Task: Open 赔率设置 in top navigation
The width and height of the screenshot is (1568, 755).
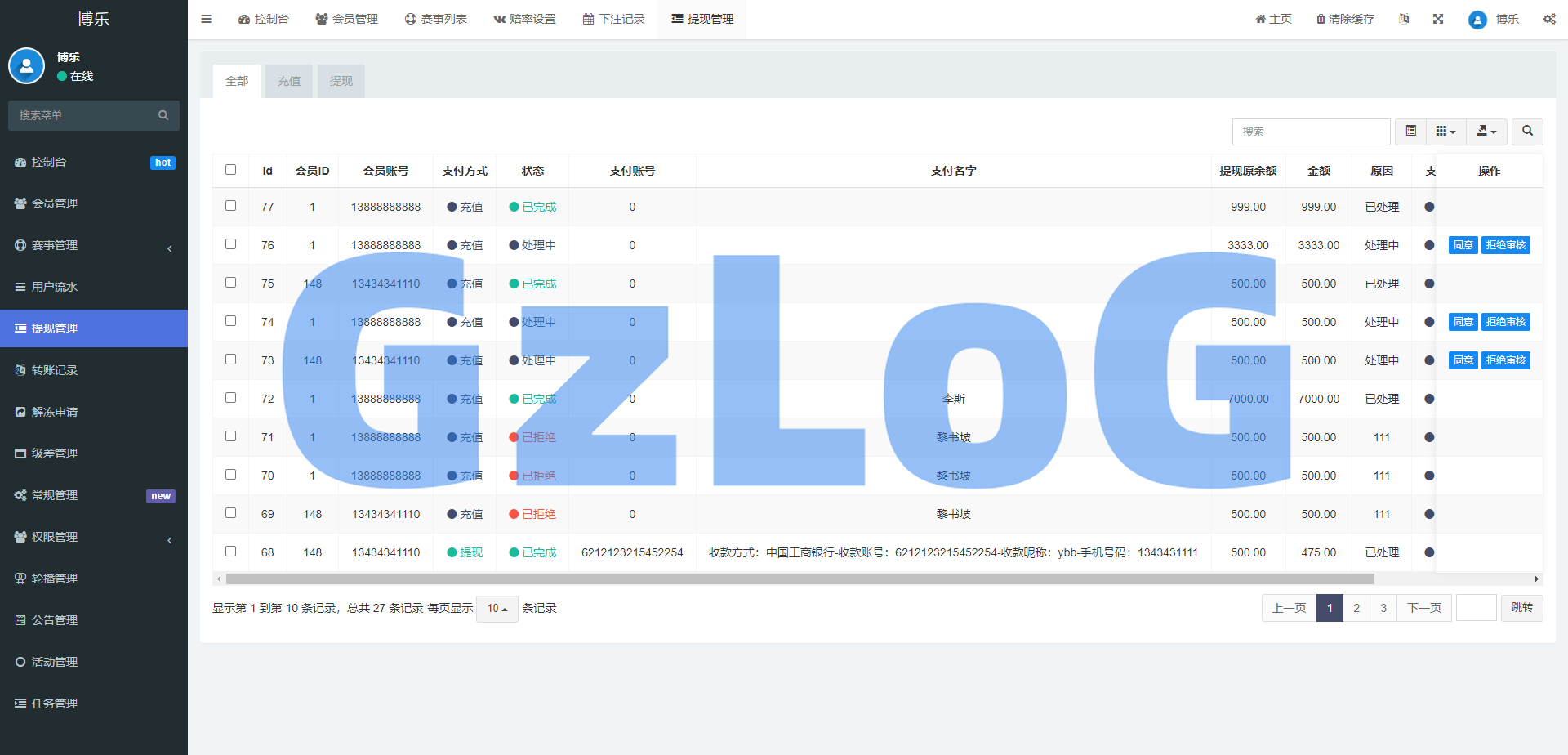Action: (x=524, y=19)
